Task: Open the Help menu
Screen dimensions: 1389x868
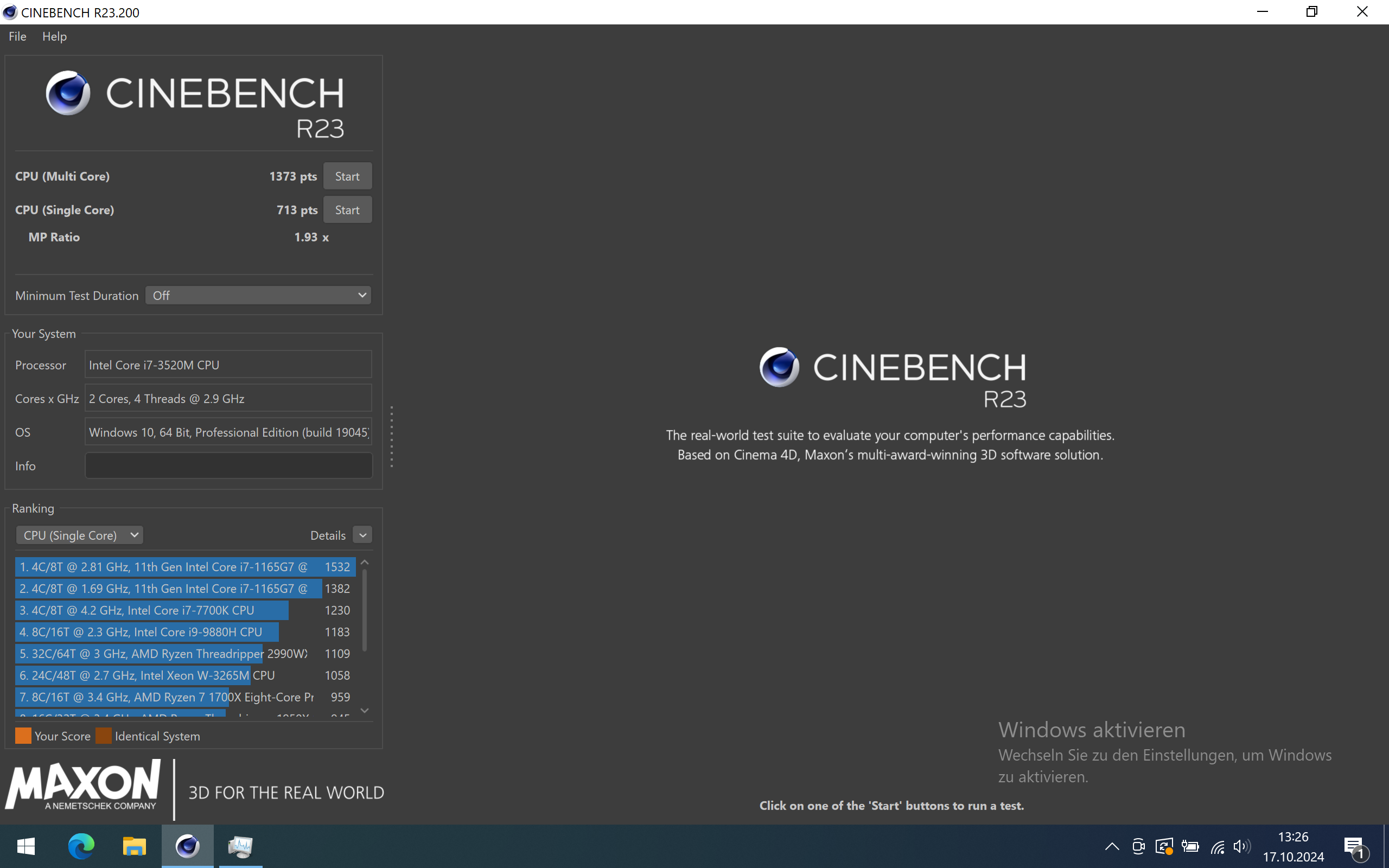Action: pyautogui.click(x=54, y=36)
